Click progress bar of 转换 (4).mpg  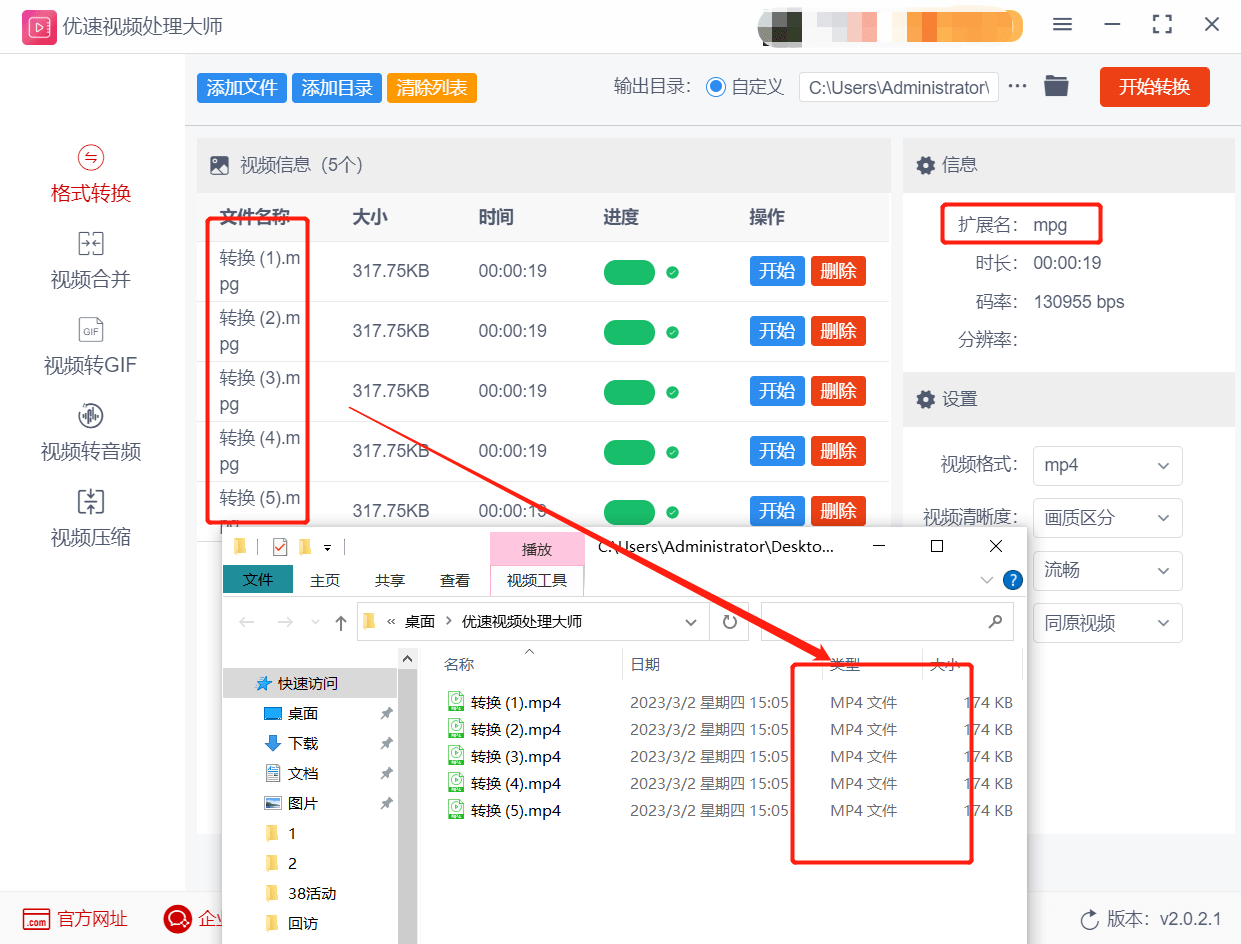629,452
